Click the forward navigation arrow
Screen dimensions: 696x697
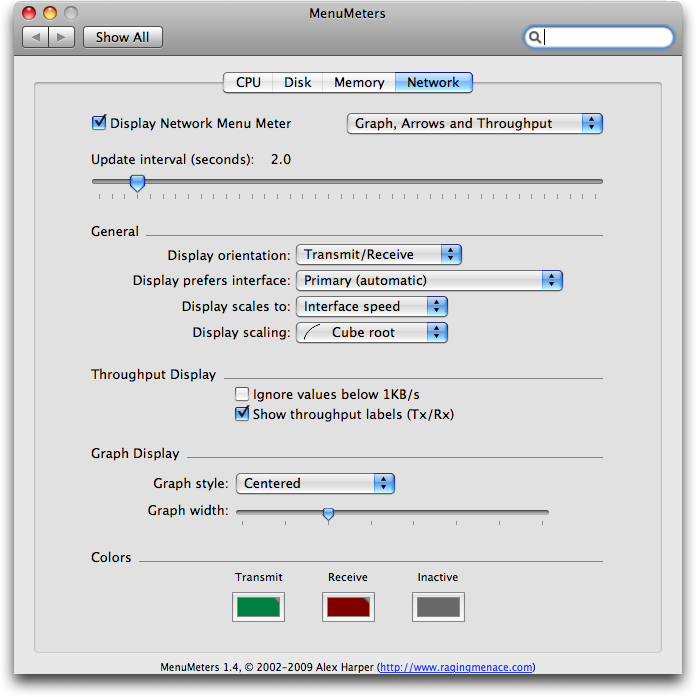61,37
